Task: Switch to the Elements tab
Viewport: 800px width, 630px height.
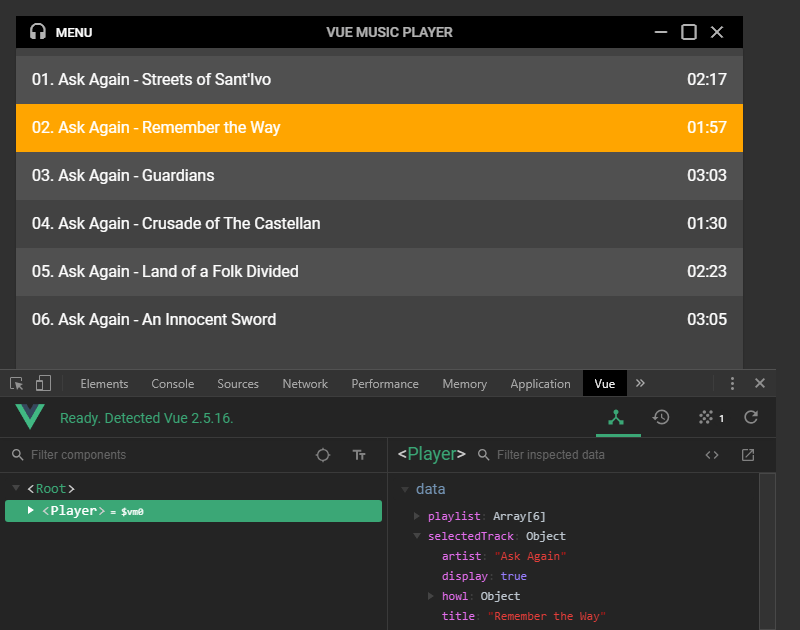Action: [104, 384]
